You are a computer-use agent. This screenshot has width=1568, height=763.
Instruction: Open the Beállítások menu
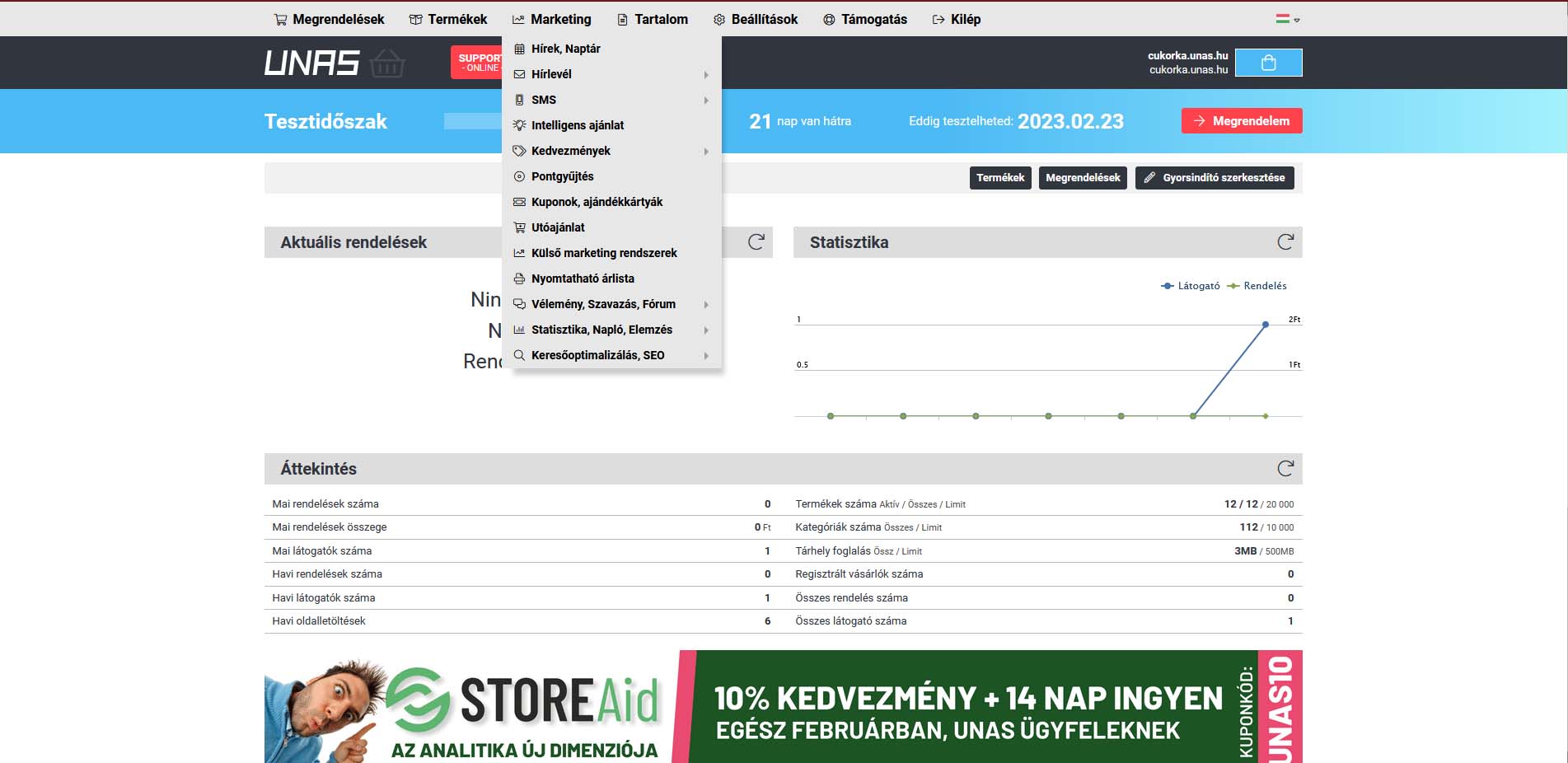[x=756, y=19]
